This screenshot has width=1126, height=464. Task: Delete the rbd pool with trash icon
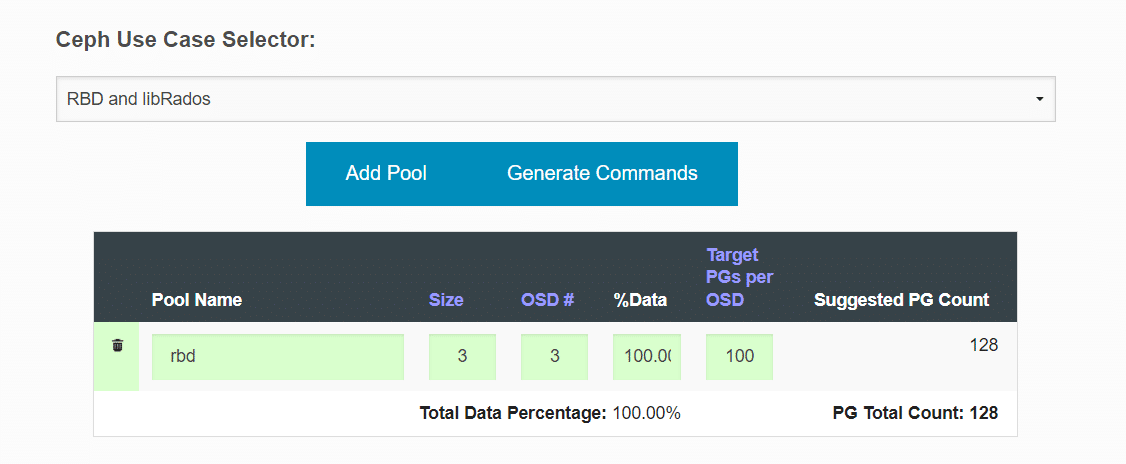coord(118,345)
